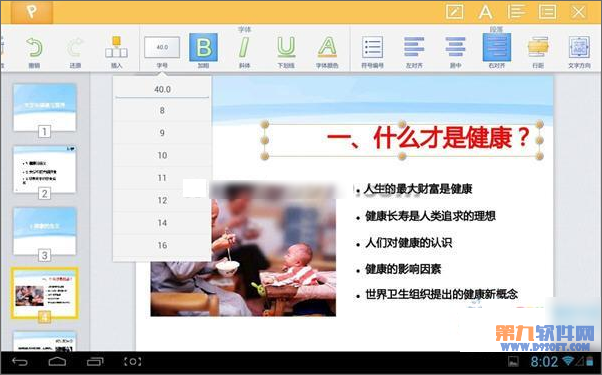This screenshot has height=375, width=602.
Task: Tap the Android back button
Action: 20,362
